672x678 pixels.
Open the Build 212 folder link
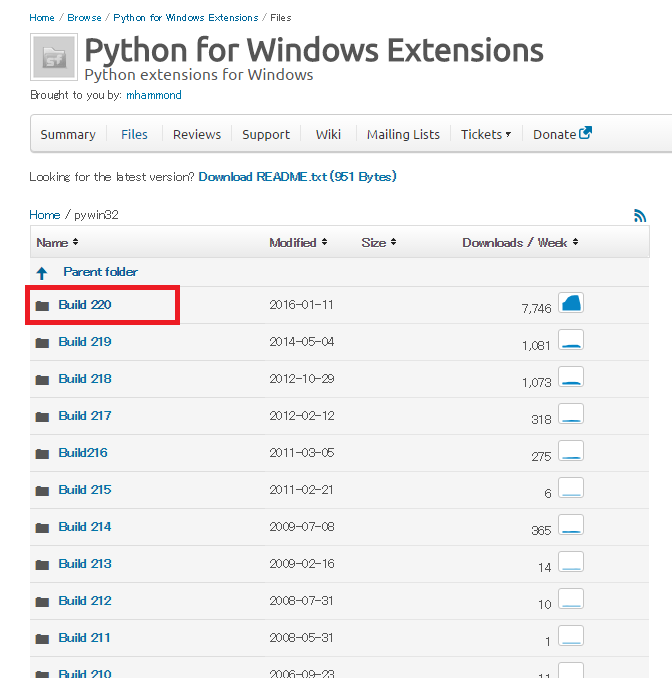pos(85,601)
